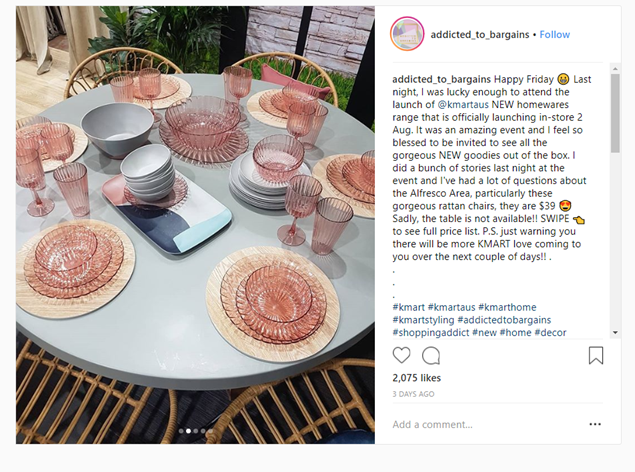The height and width of the screenshot is (472, 635).
Task: Open the #kmart hashtag
Action: (x=409, y=307)
